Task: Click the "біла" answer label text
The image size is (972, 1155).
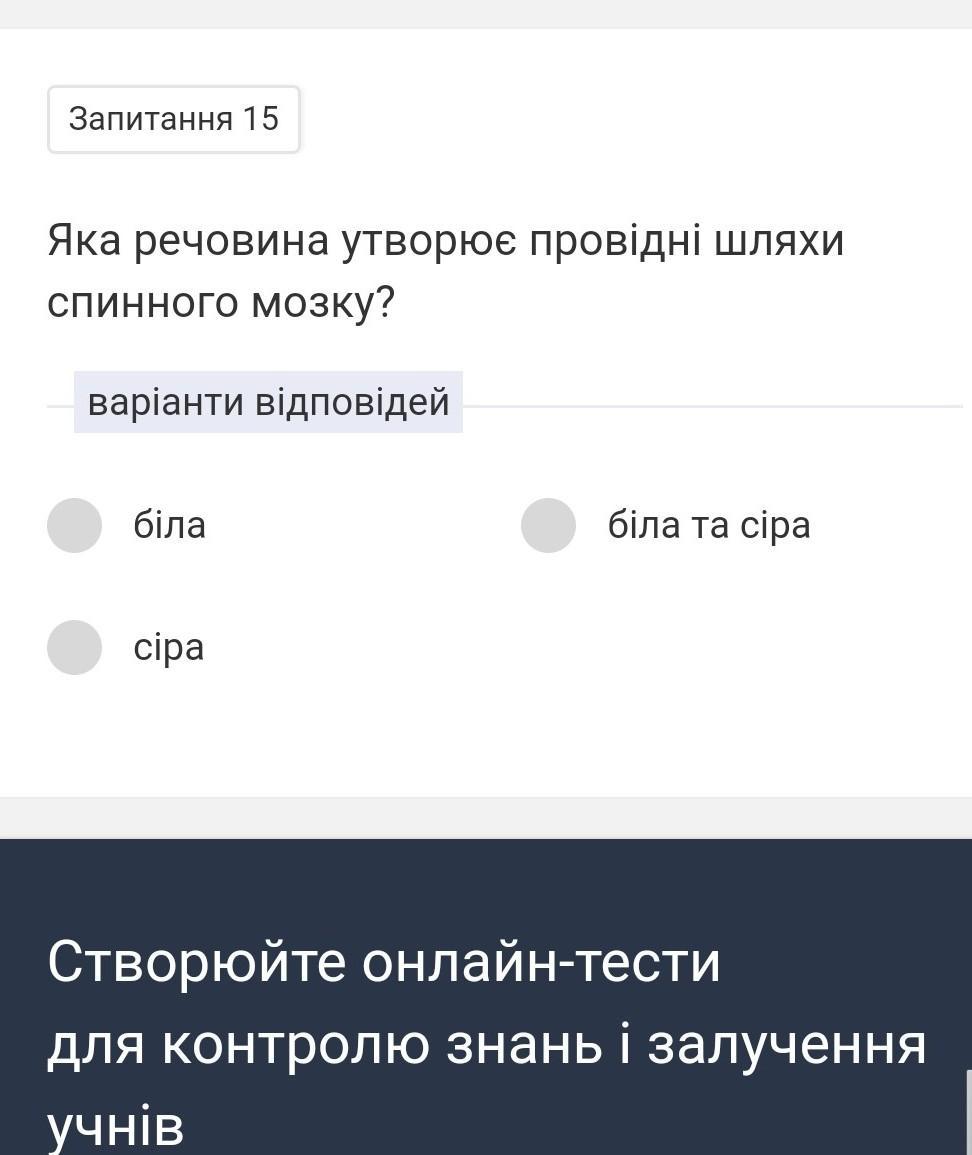Action: click(x=169, y=525)
